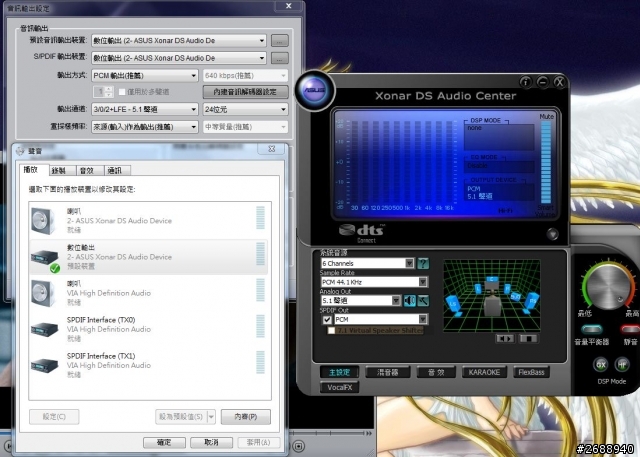Click the small round knob under the display panel
640x457 pixels.
point(552,234)
